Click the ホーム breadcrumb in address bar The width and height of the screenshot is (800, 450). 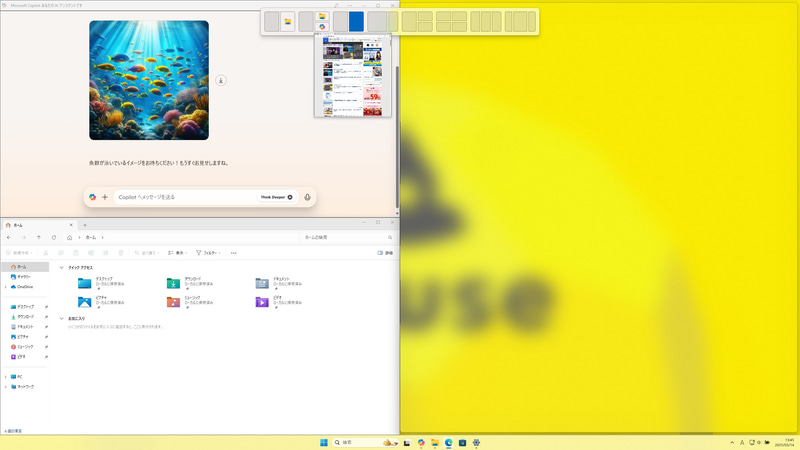click(91, 237)
